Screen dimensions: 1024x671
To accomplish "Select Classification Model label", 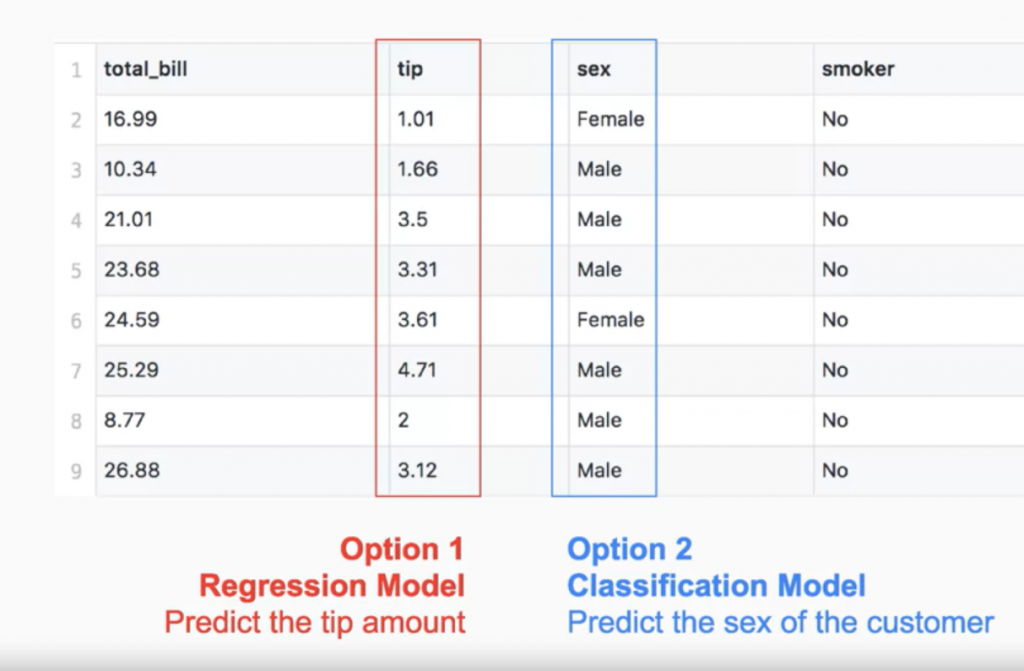I will [716, 585].
